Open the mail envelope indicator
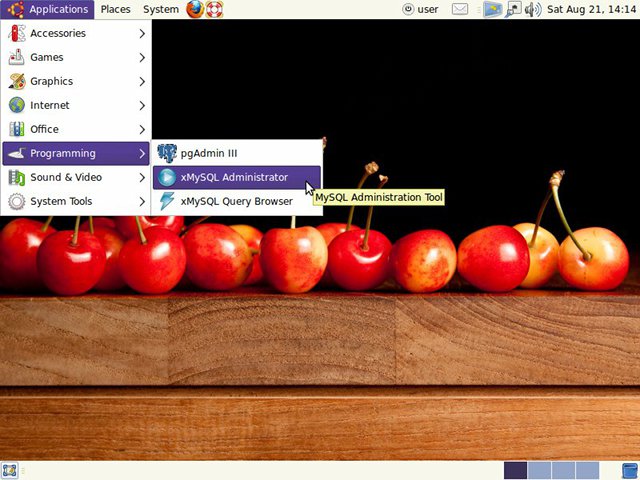This screenshot has height=480, width=640. click(460, 9)
